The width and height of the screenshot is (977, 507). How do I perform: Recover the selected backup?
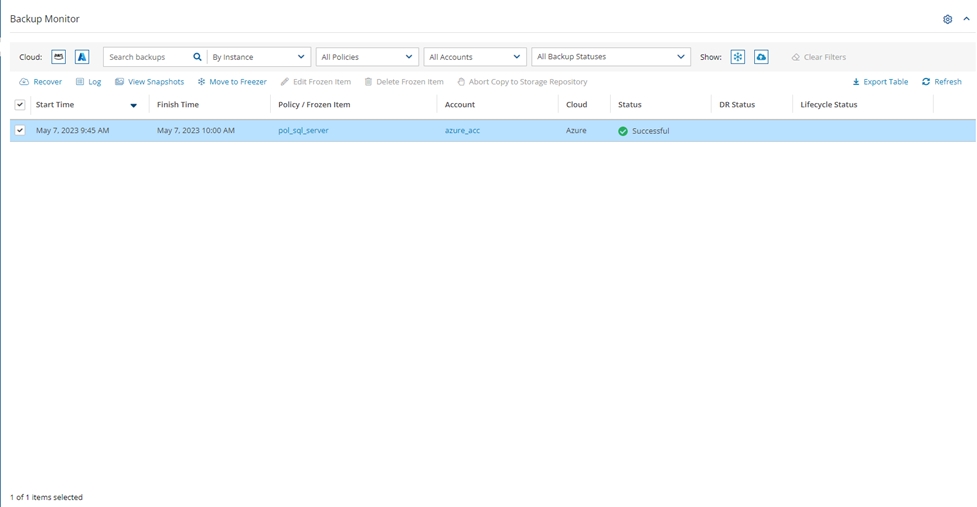pyautogui.click(x=41, y=82)
